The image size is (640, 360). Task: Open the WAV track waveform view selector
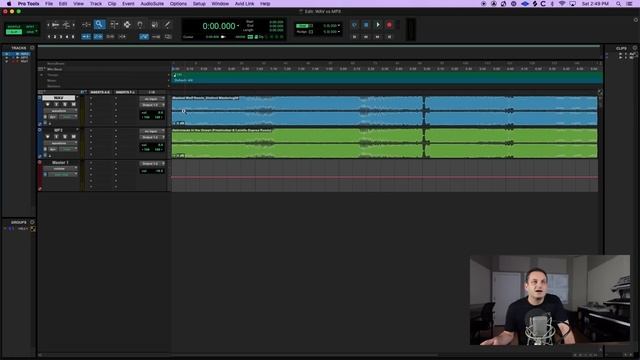click(60, 111)
